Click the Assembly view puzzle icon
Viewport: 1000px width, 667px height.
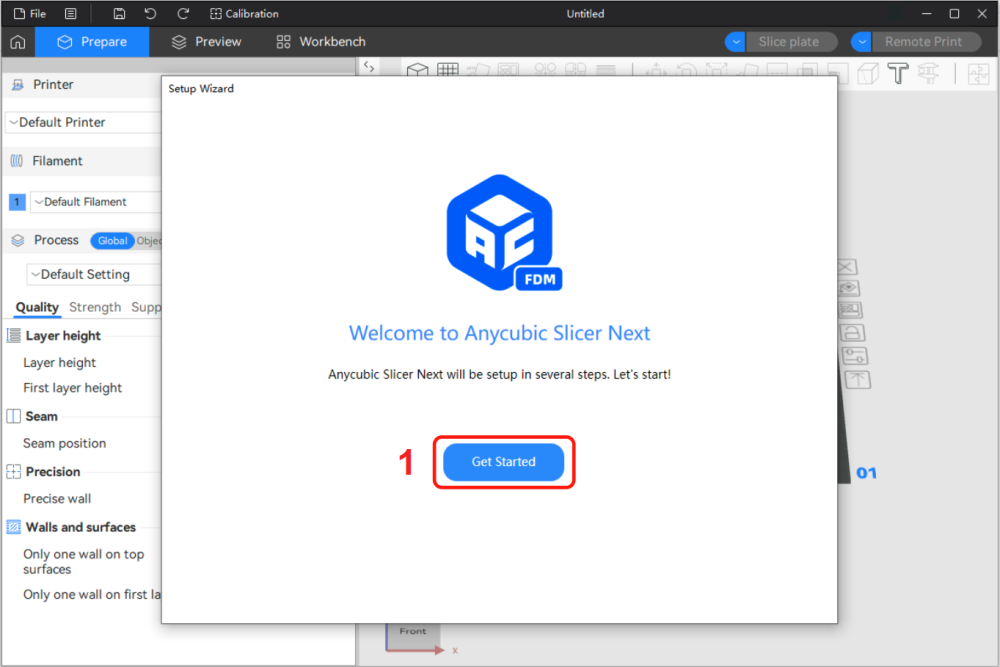click(x=978, y=73)
